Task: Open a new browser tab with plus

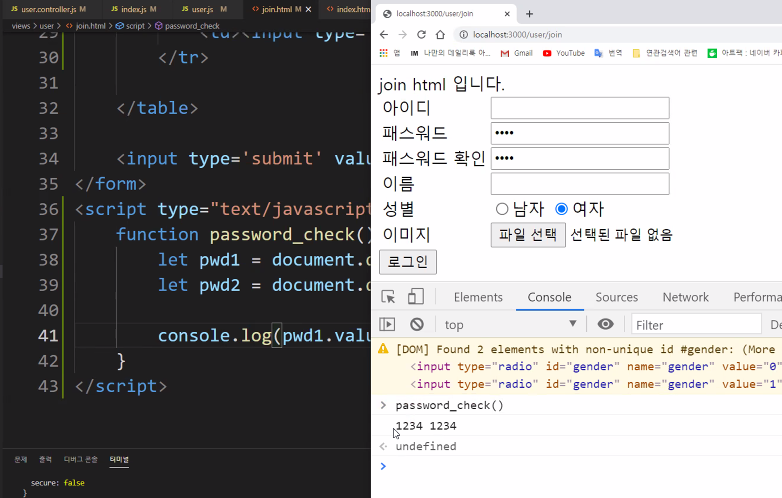Action: click(530, 14)
